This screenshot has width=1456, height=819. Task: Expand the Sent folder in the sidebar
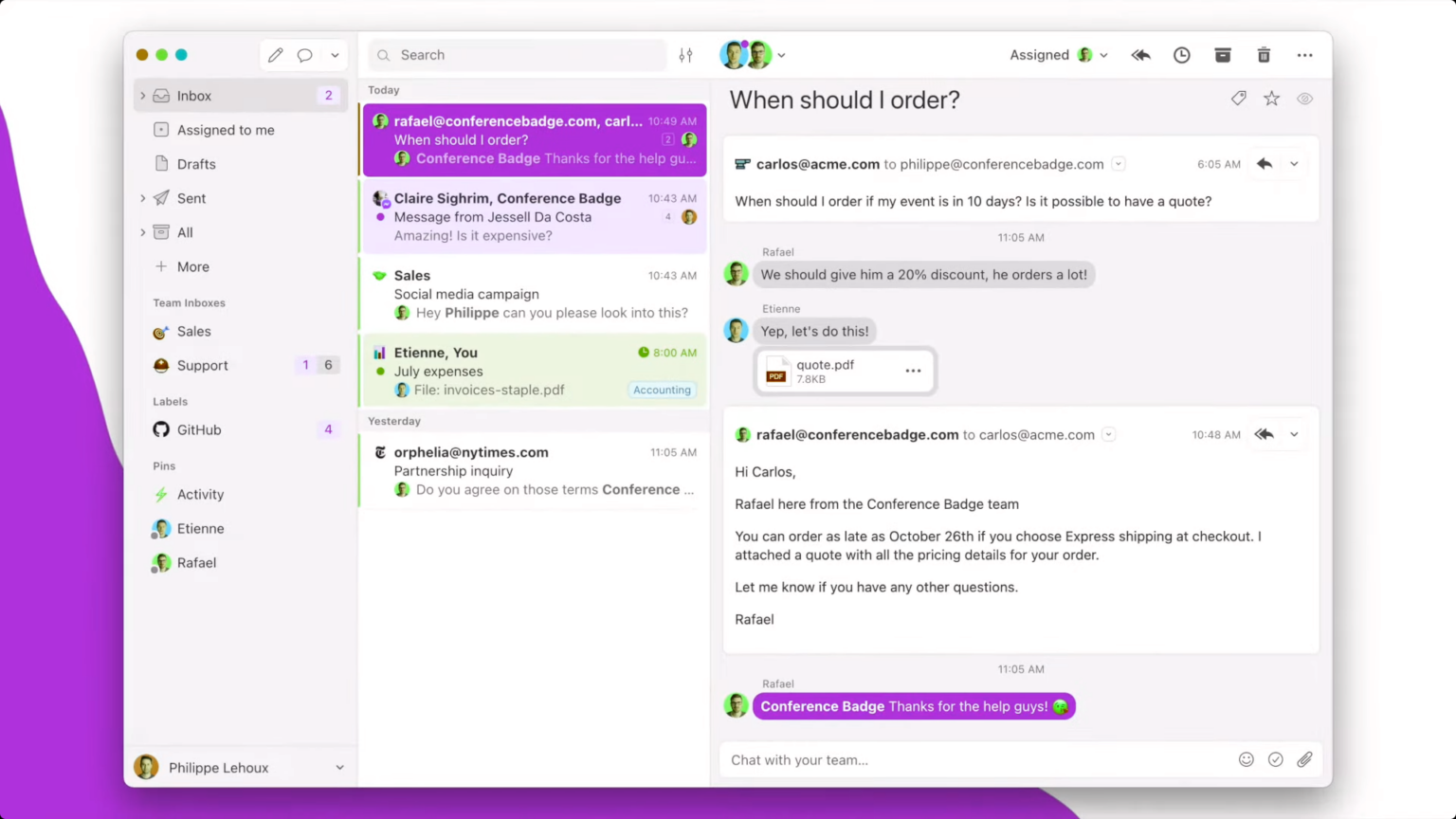(x=142, y=198)
